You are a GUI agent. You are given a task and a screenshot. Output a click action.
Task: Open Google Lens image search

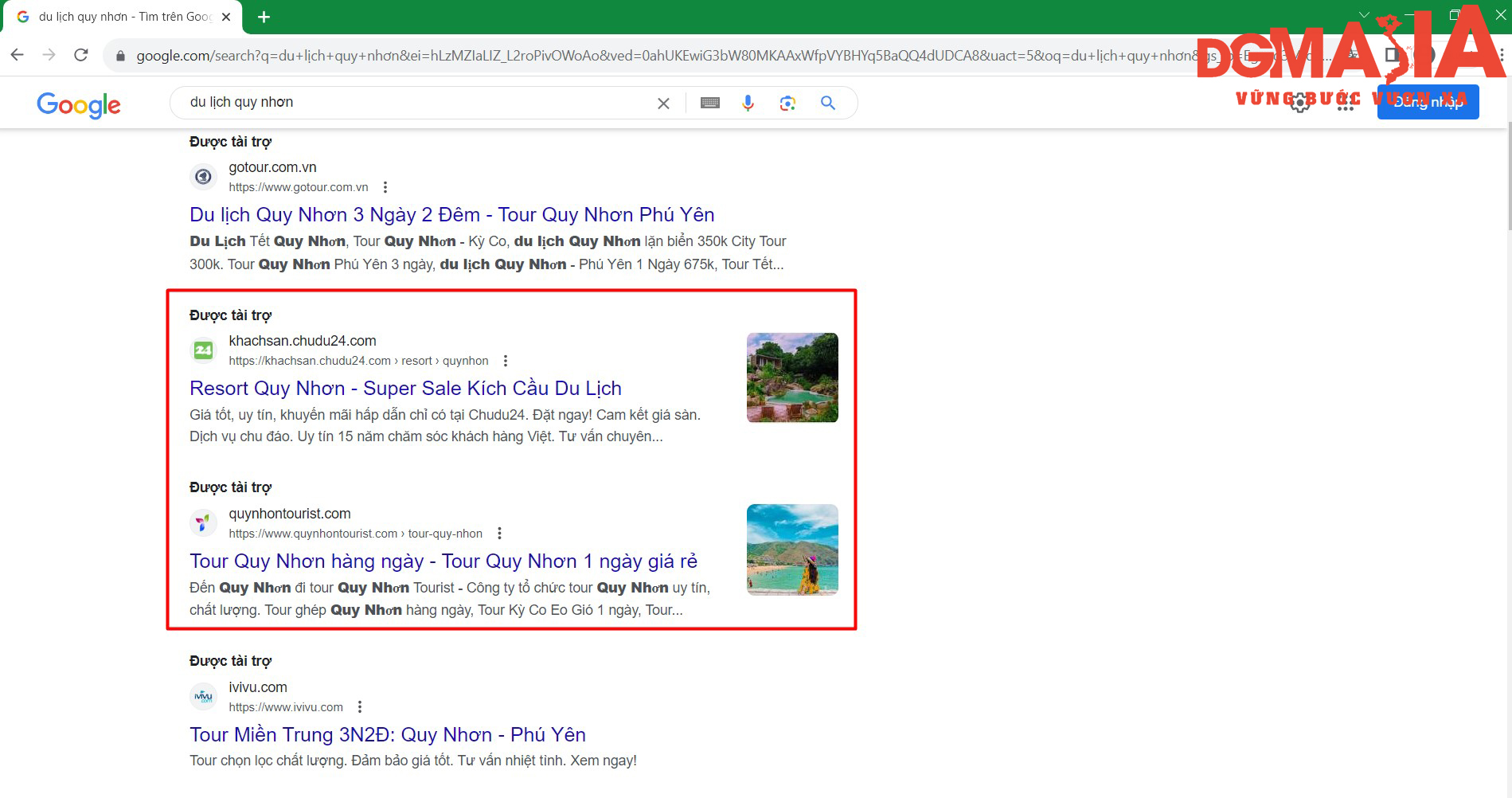tap(787, 103)
